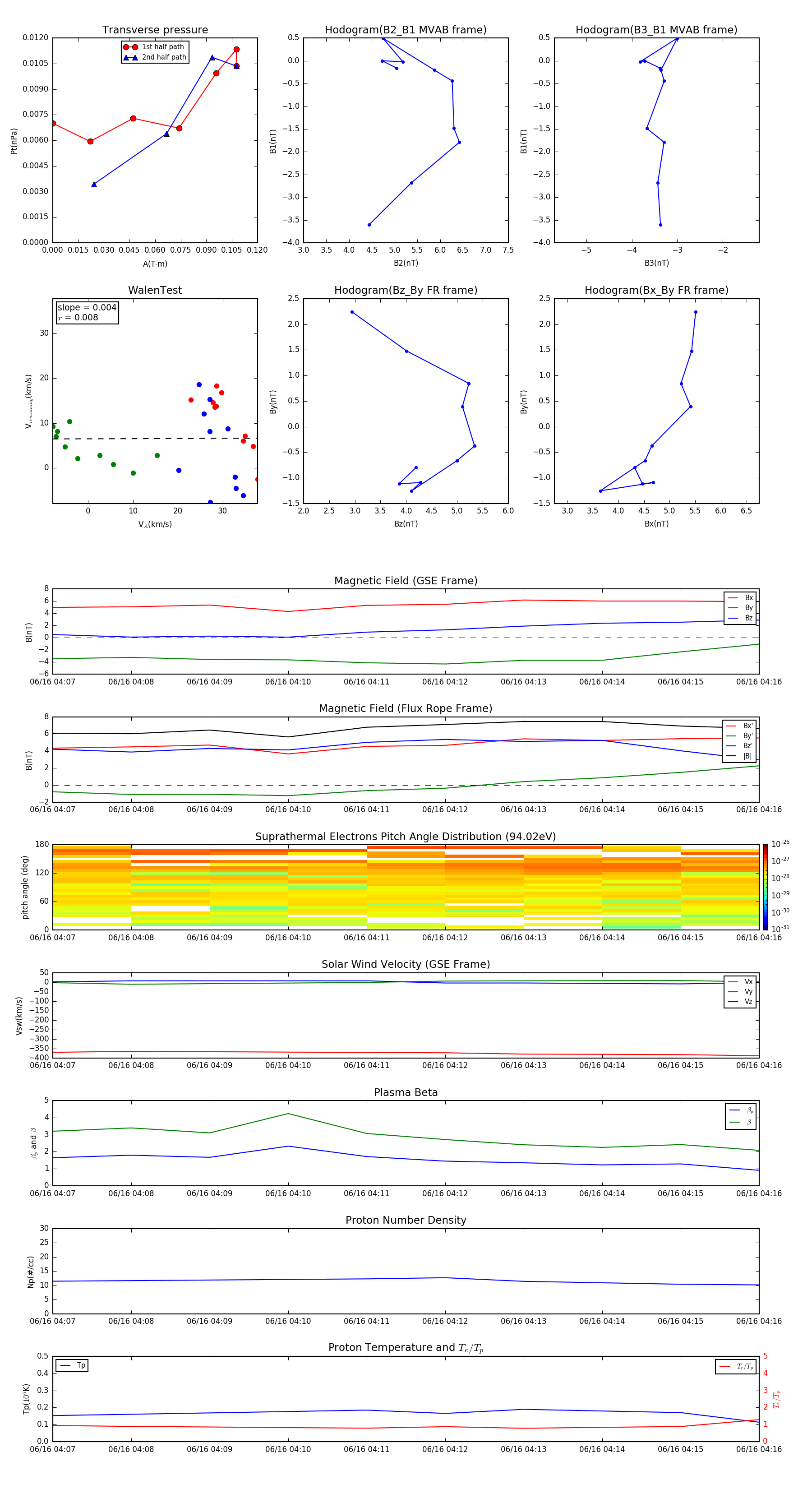Click the Suprathermal Electrons Pitch Angle Distribution title
Screen dimensions: 812x1489
coord(406,837)
